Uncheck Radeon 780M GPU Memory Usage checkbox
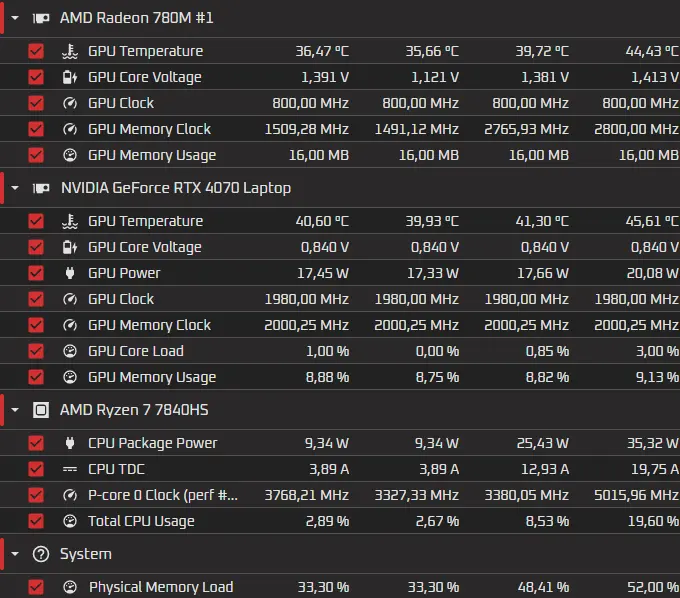Image resolution: width=680 pixels, height=598 pixels. (36, 155)
